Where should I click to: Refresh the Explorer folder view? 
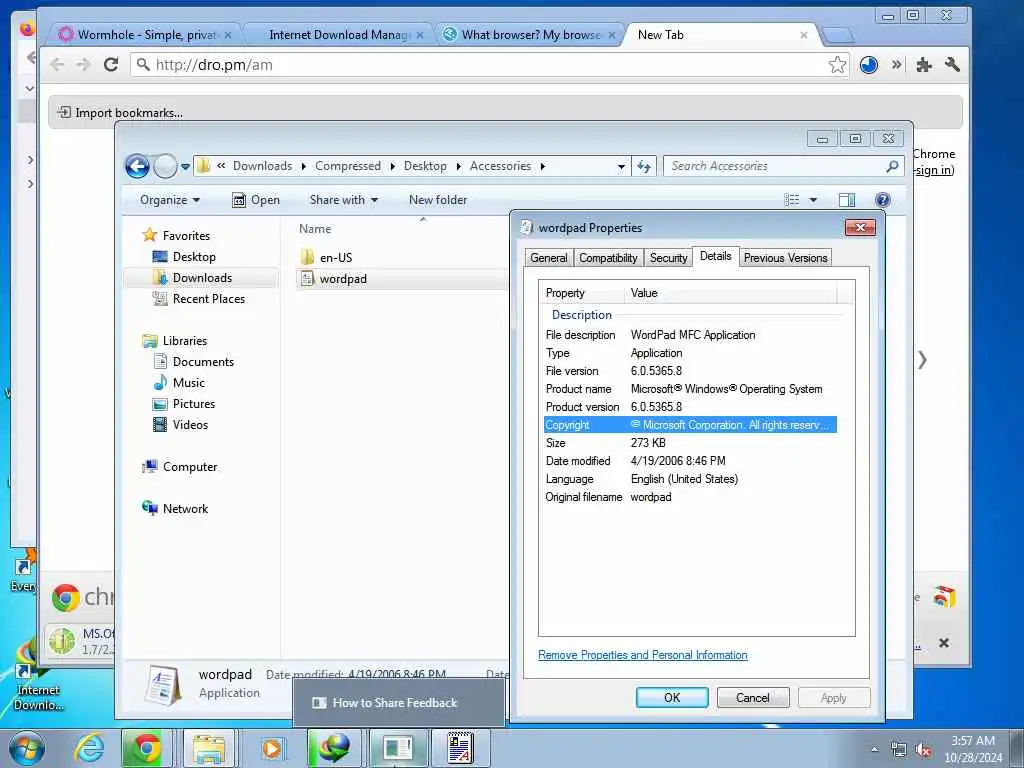coord(644,166)
